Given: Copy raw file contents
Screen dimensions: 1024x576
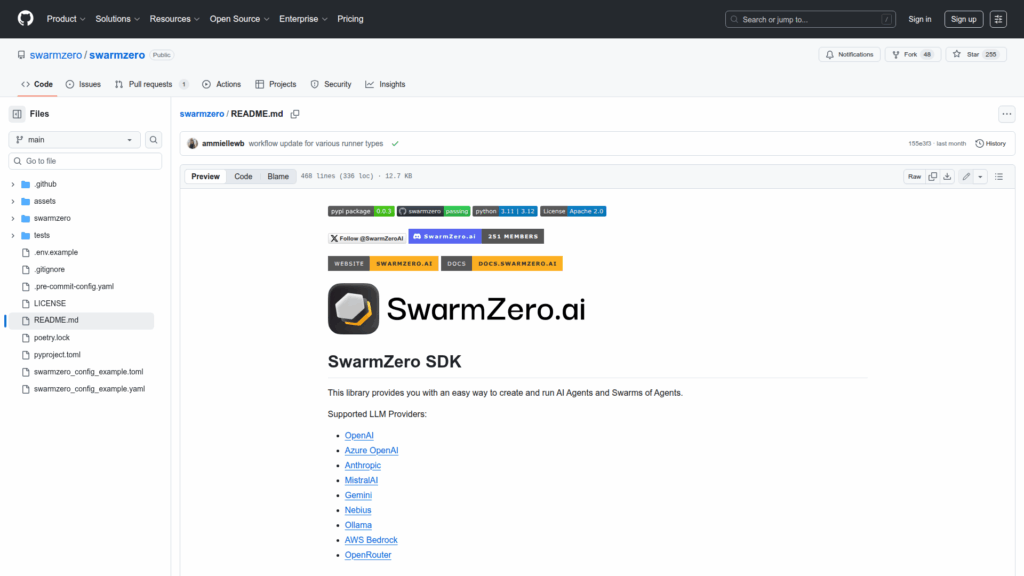Looking at the screenshot, I should coord(932,176).
